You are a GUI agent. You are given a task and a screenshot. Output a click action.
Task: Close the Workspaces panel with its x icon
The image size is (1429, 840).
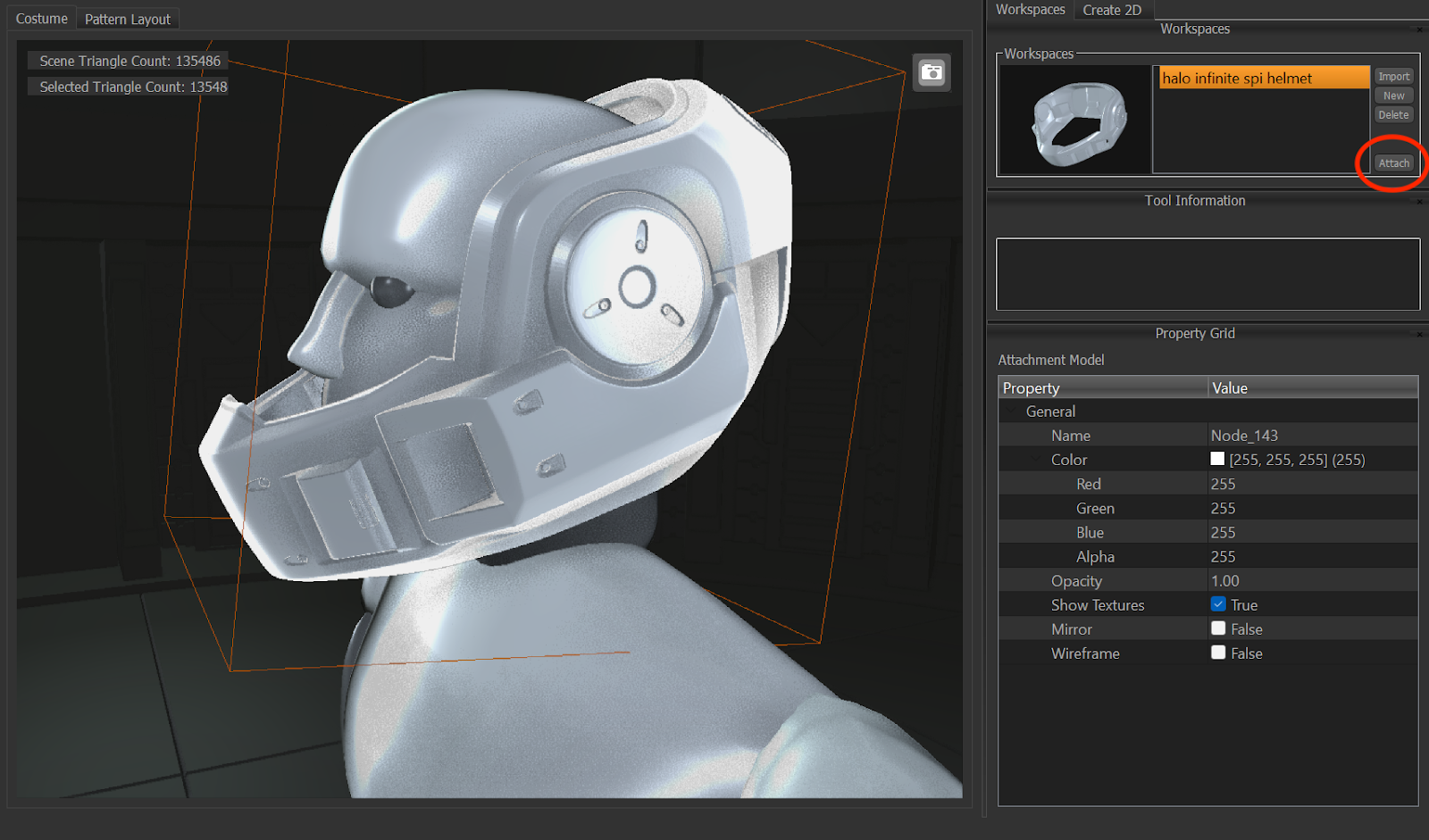click(1419, 29)
